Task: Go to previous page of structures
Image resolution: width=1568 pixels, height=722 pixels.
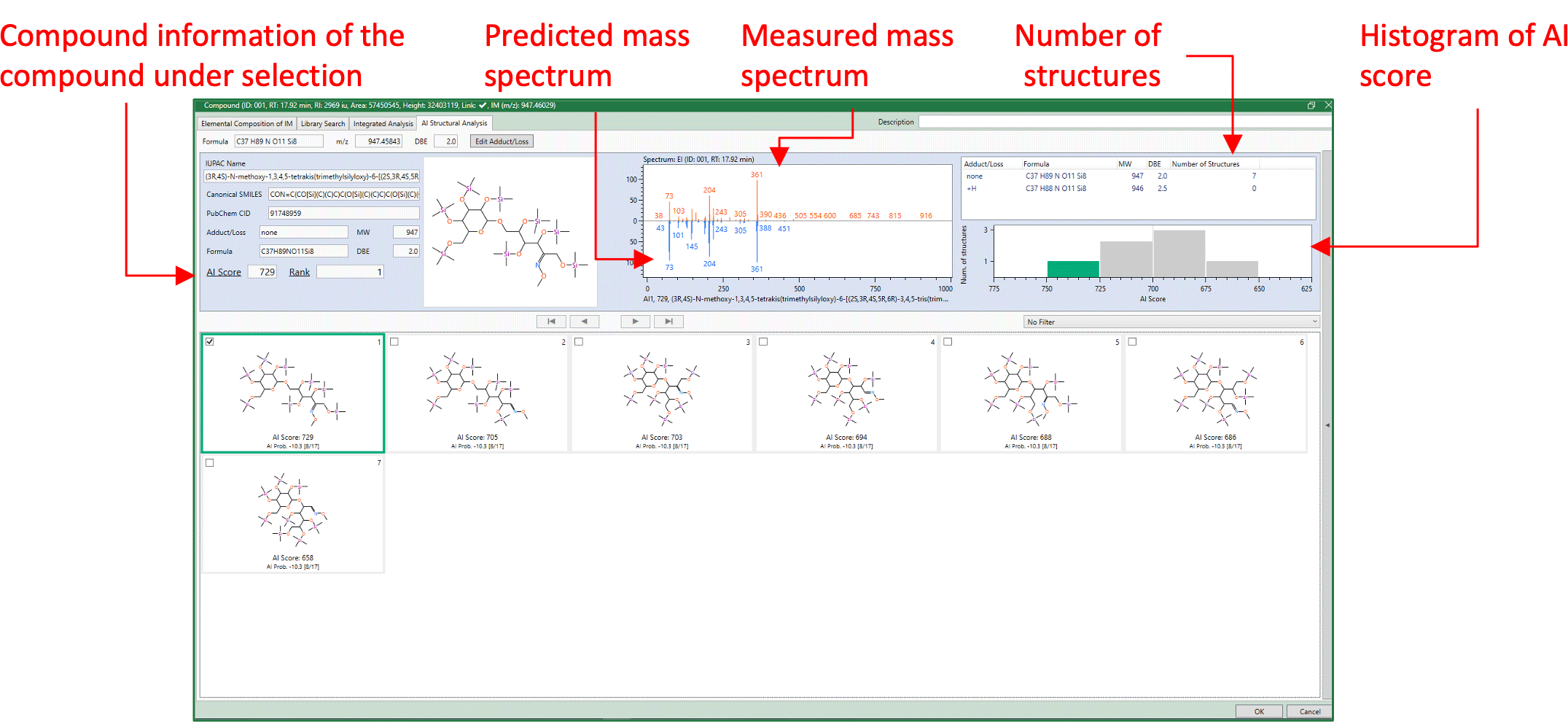Action: tap(584, 321)
